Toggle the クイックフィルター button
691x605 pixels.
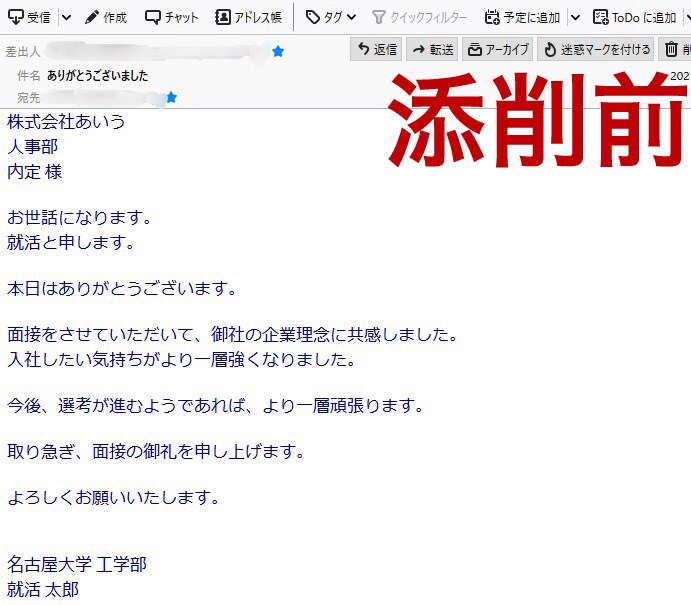click(x=419, y=18)
